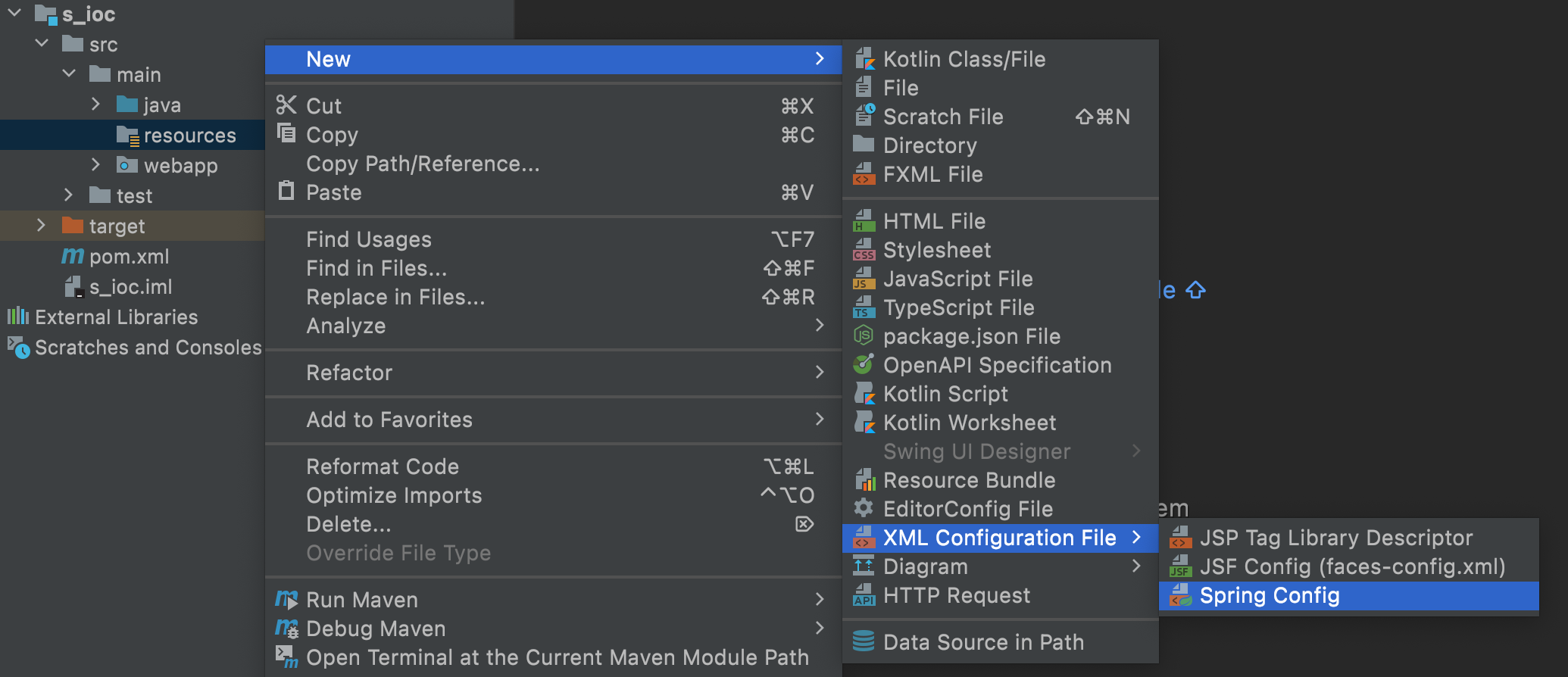Viewport: 1568px width, 677px height.
Task: Click the JavaScript File icon
Action: (x=864, y=279)
